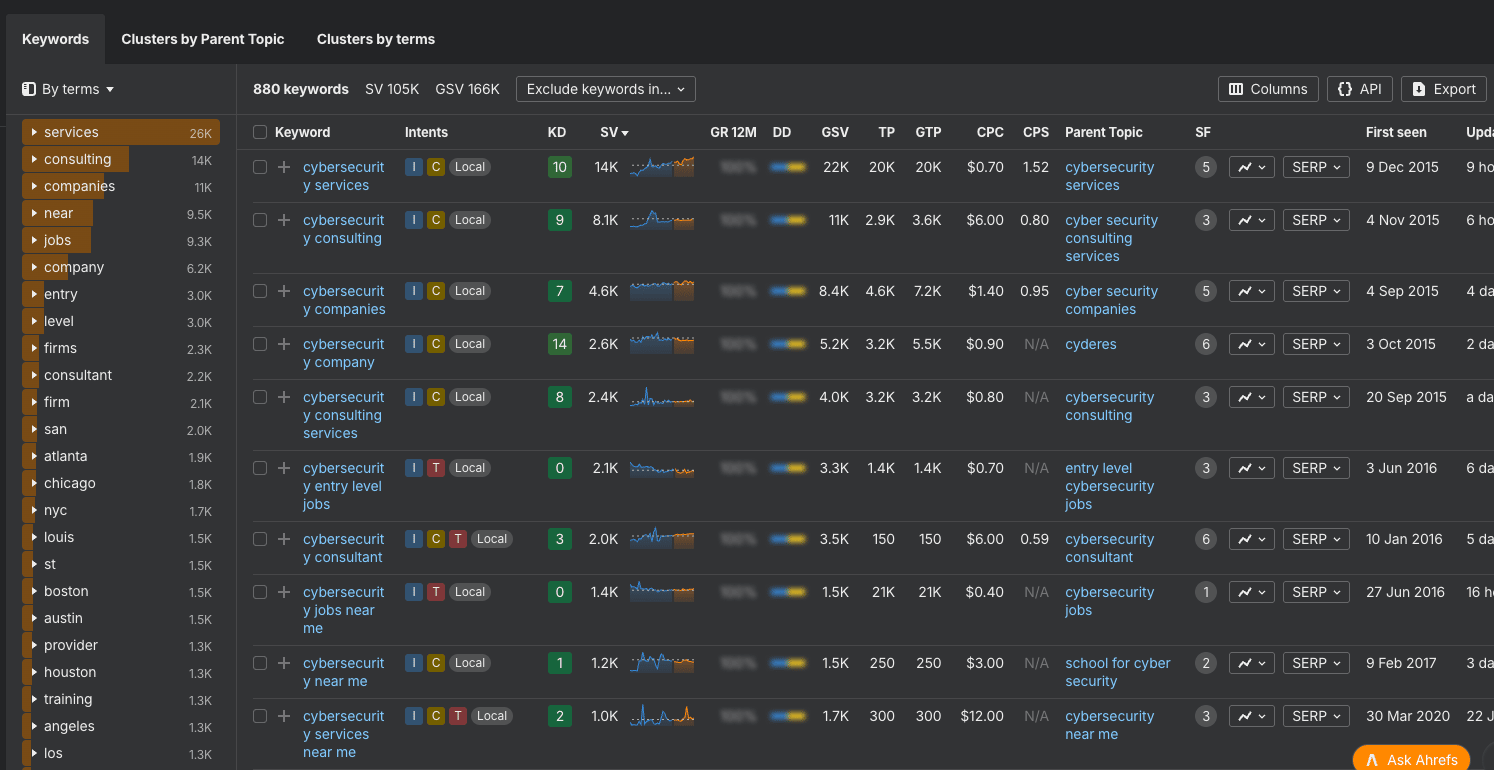Toggle select-all checkbox next to Keyword header
The width and height of the screenshot is (1494, 770).
(260, 132)
